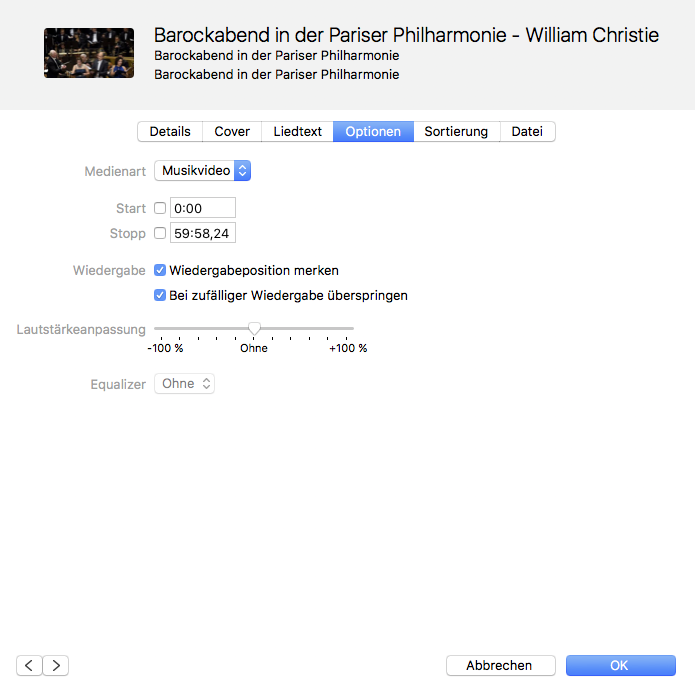
Task: Uncheck Bei zufälliger Wiedergabe überspringen
Action: [160, 295]
